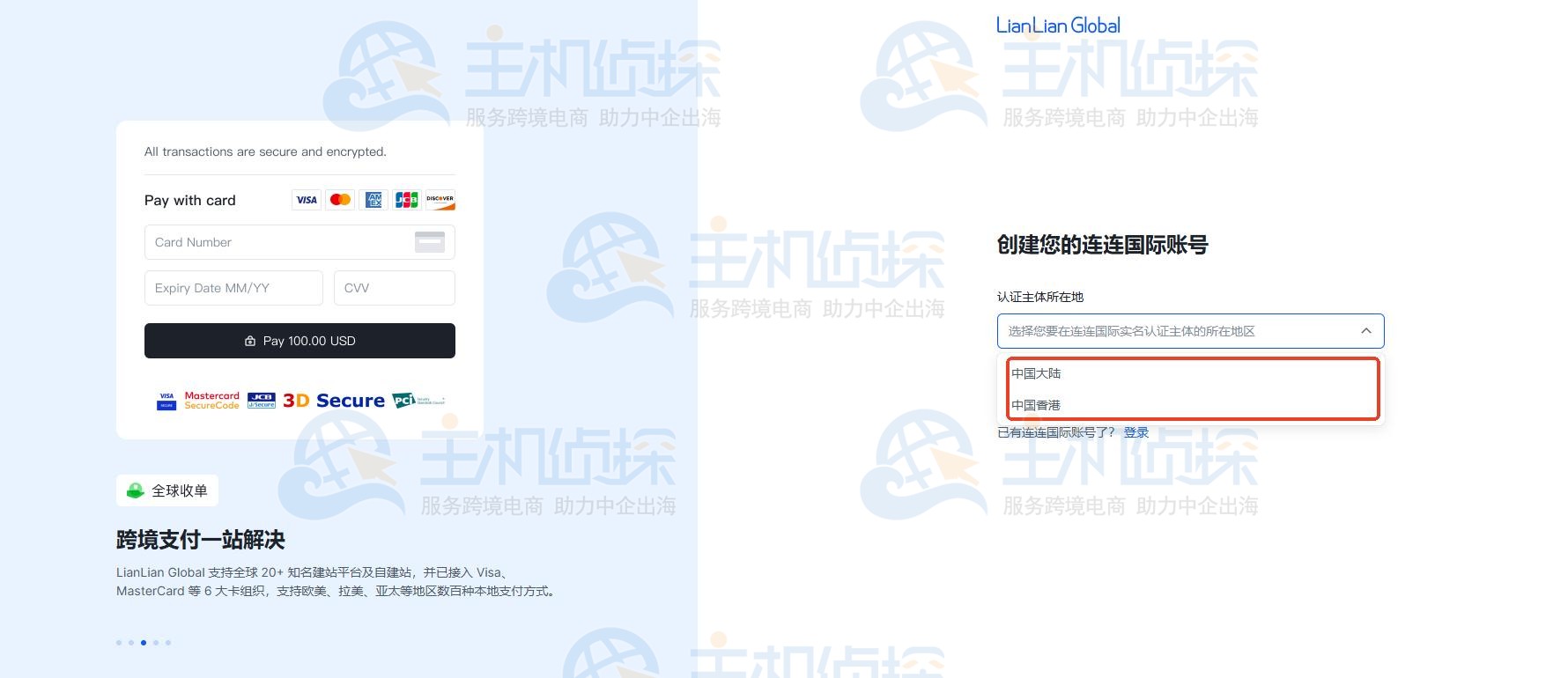Click the Visa card icon
Viewport: 1568px width, 678px height.
click(307, 200)
